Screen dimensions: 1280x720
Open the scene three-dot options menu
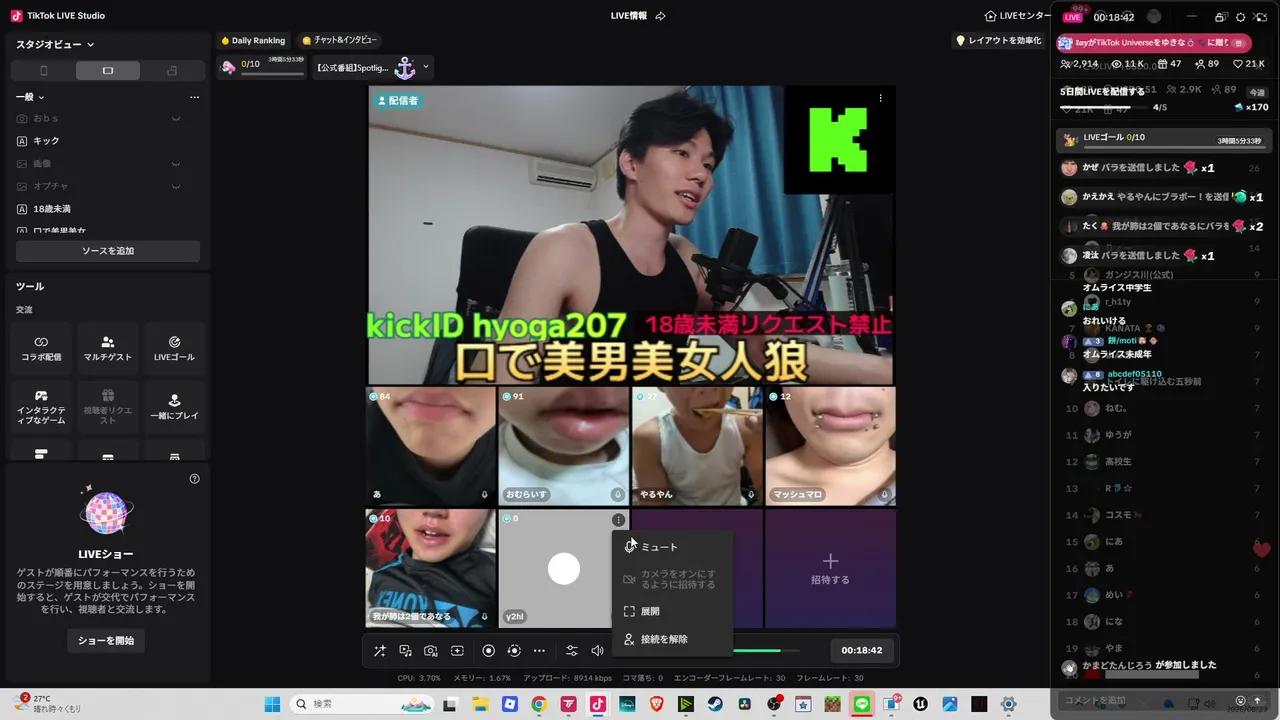tap(194, 97)
